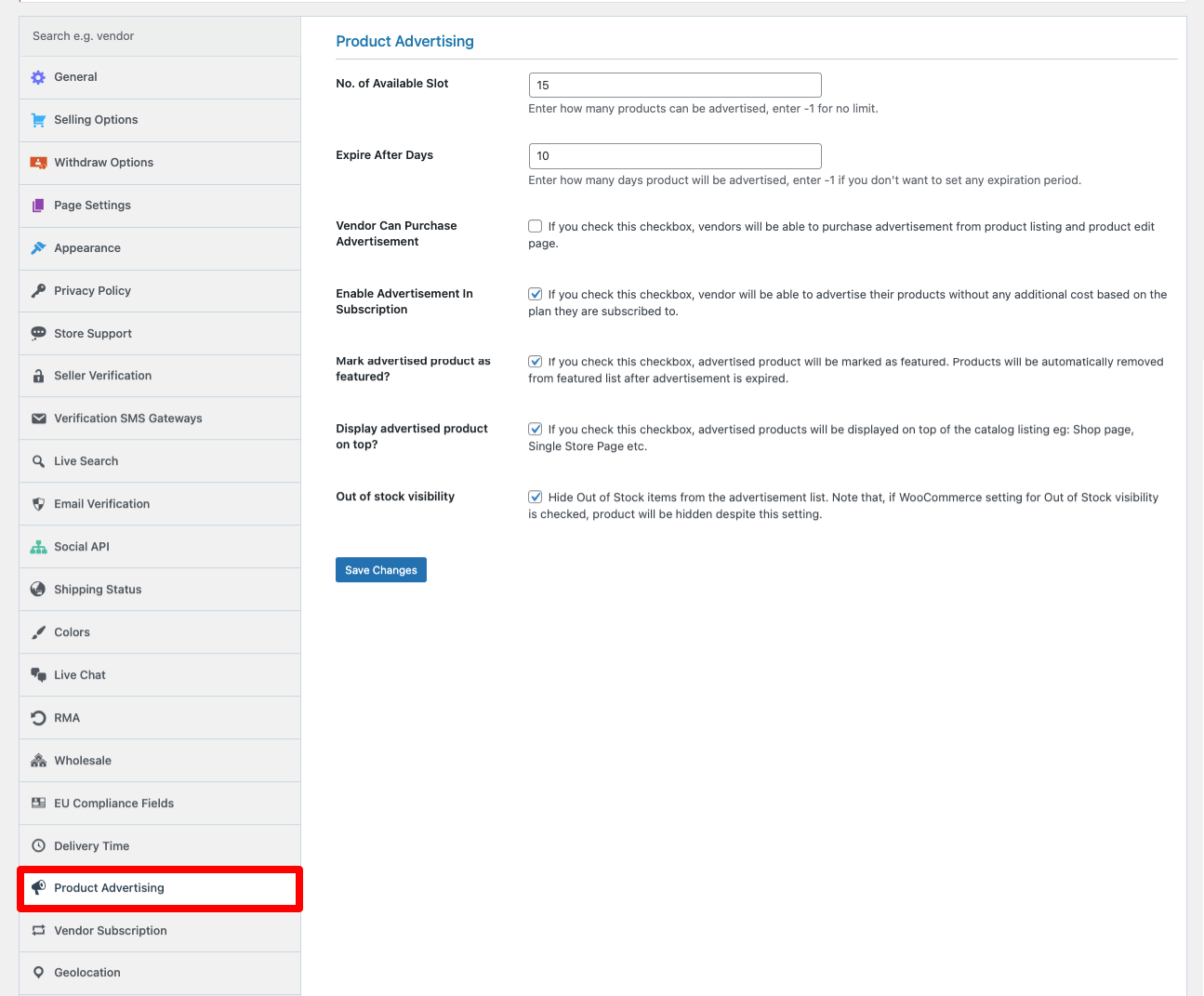Toggle Out of stock visibility checkbox
Viewport: 1204px width, 996px height.
click(535, 497)
